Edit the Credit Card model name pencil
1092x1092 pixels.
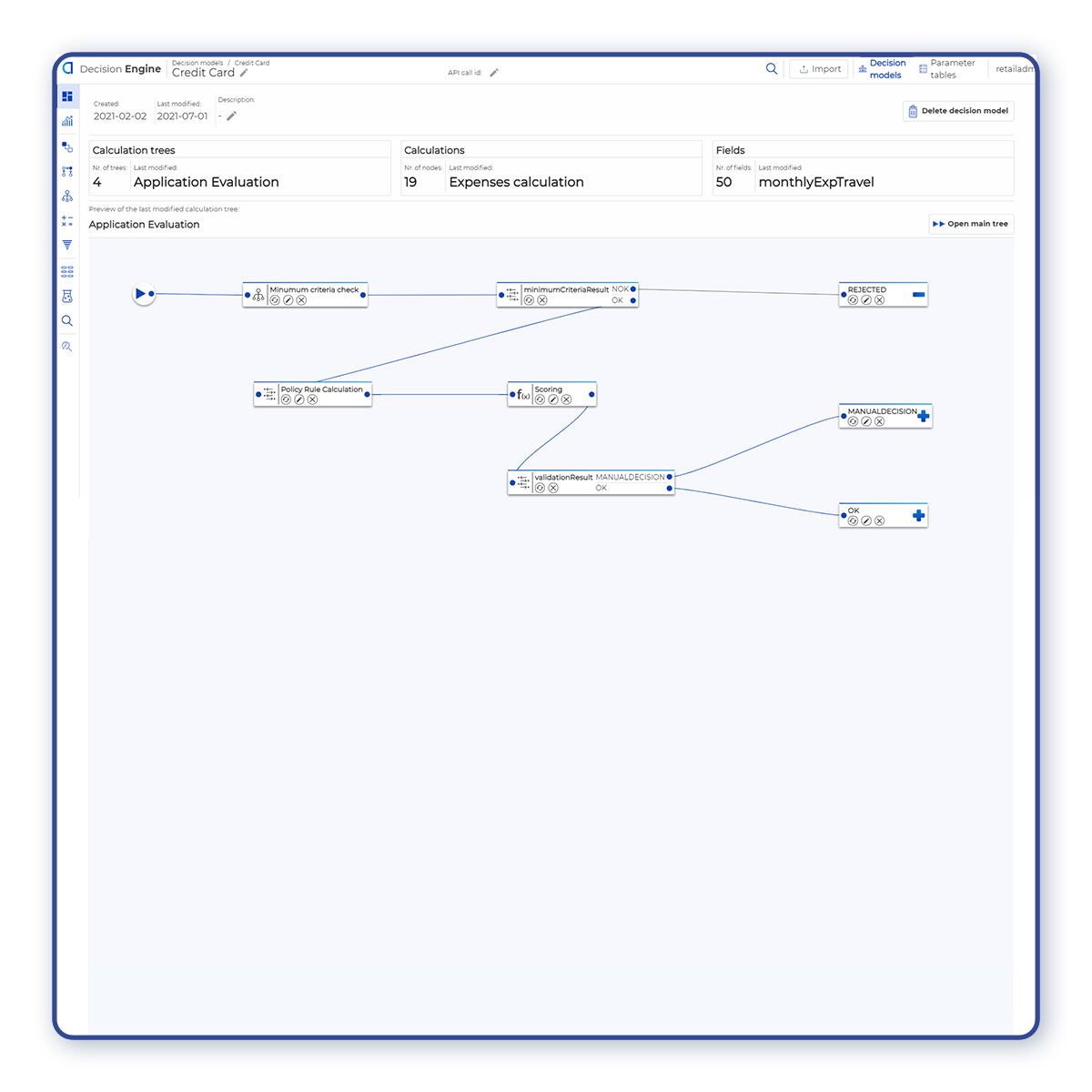coord(244,73)
